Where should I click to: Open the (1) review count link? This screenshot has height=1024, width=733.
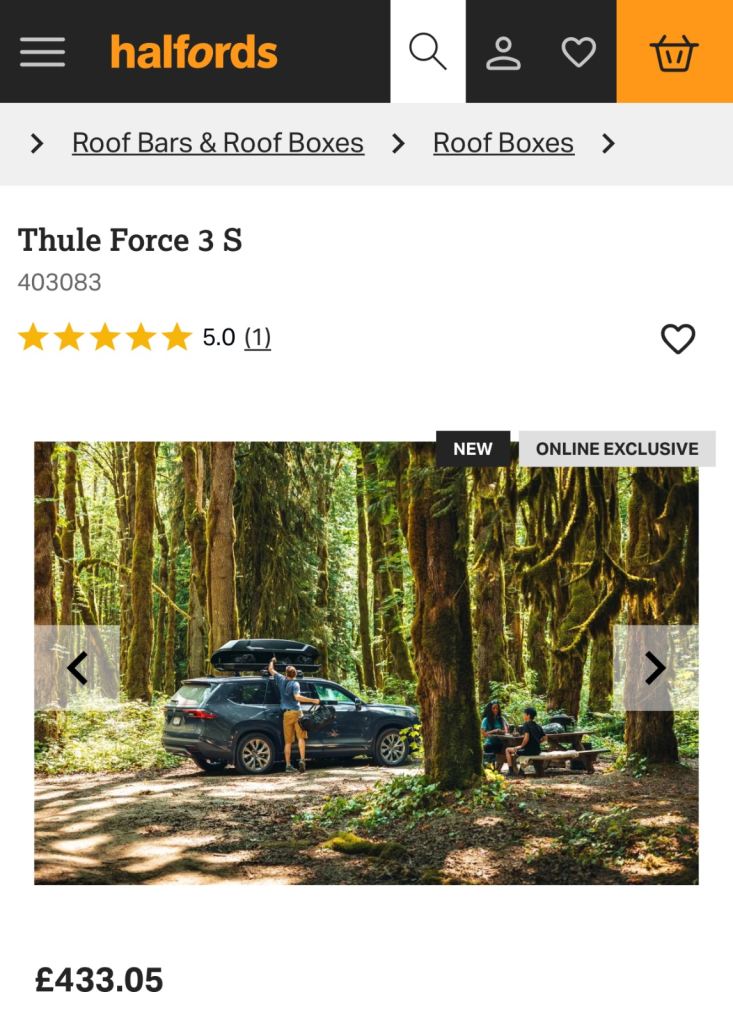[x=257, y=338]
